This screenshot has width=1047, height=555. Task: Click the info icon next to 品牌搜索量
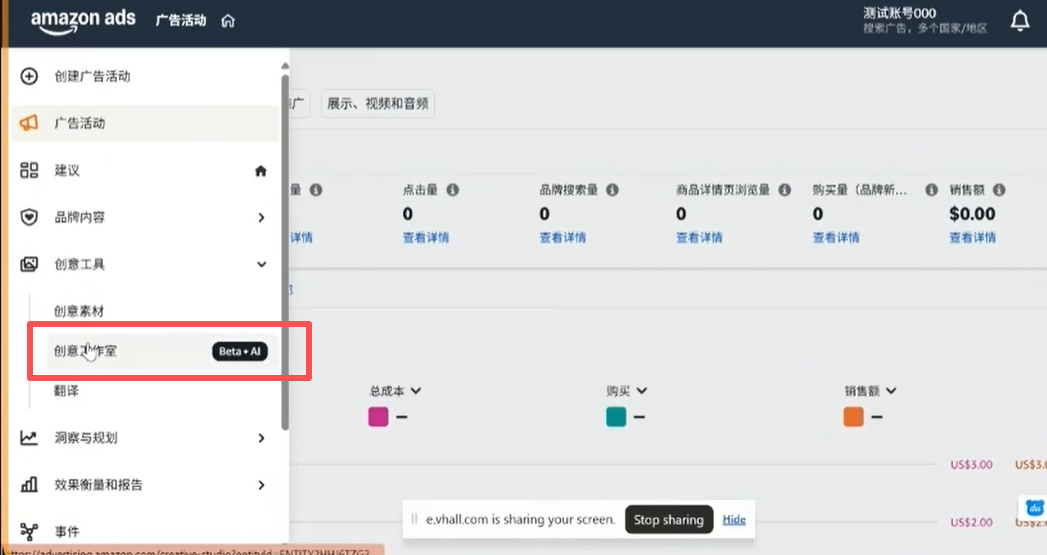pos(612,190)
